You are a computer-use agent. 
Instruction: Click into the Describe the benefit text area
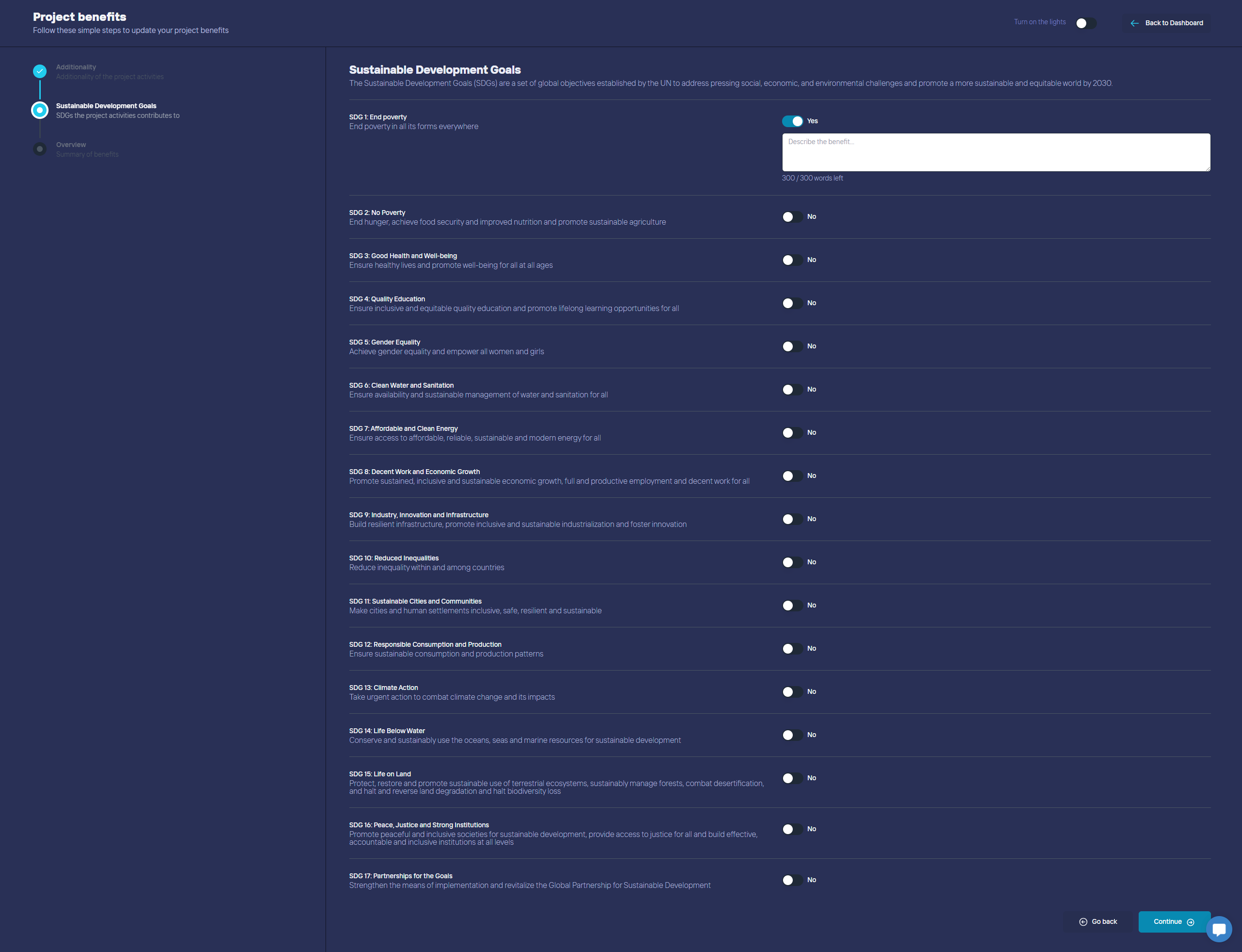tap(996, 152)
